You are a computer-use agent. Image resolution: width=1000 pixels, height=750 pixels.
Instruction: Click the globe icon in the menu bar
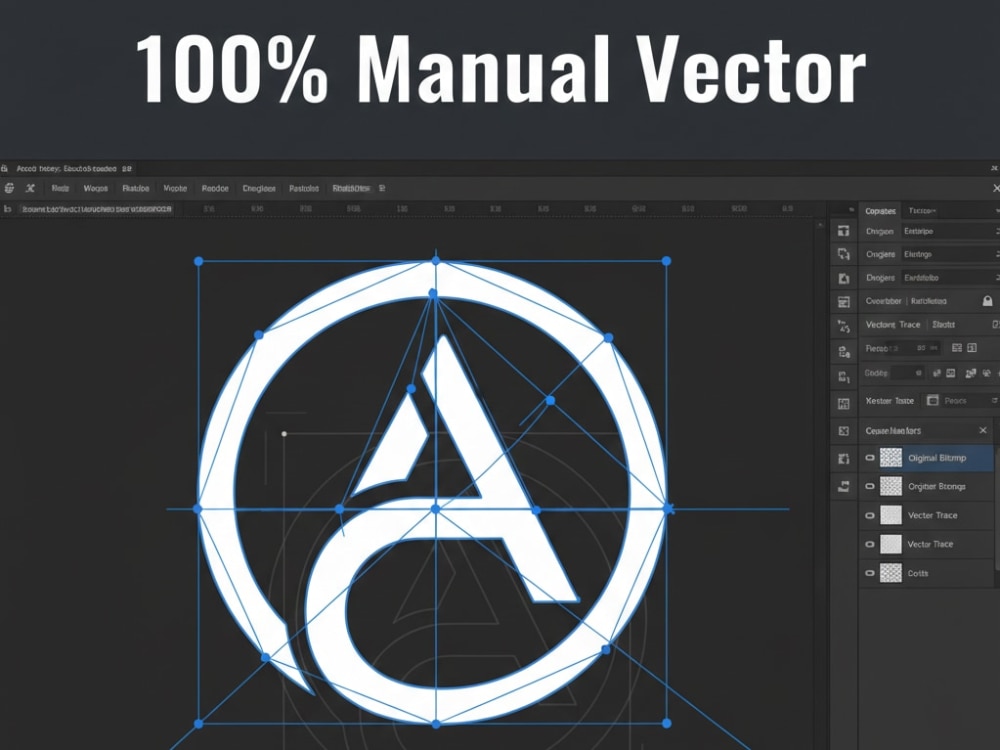[10, 188]
